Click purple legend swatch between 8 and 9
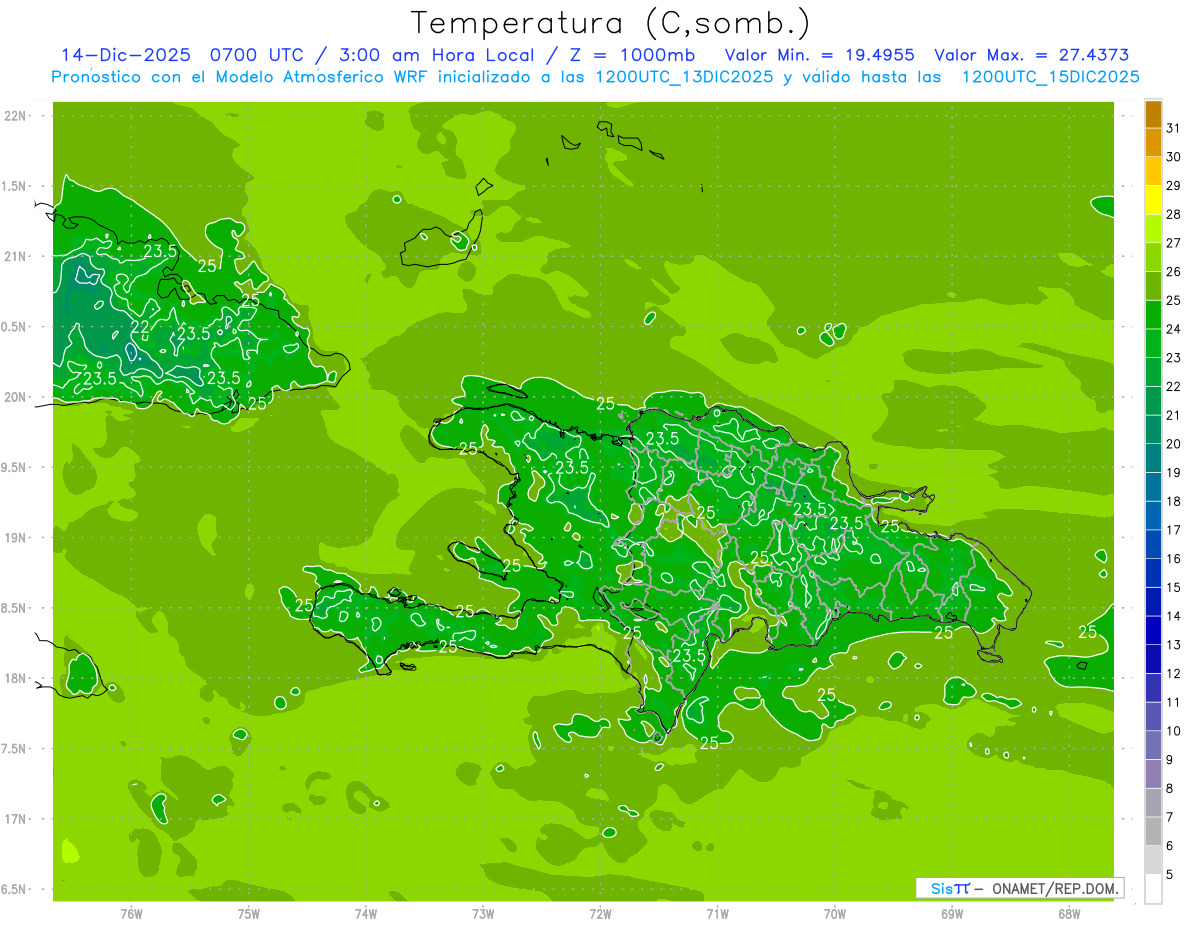 point(1153,774)
